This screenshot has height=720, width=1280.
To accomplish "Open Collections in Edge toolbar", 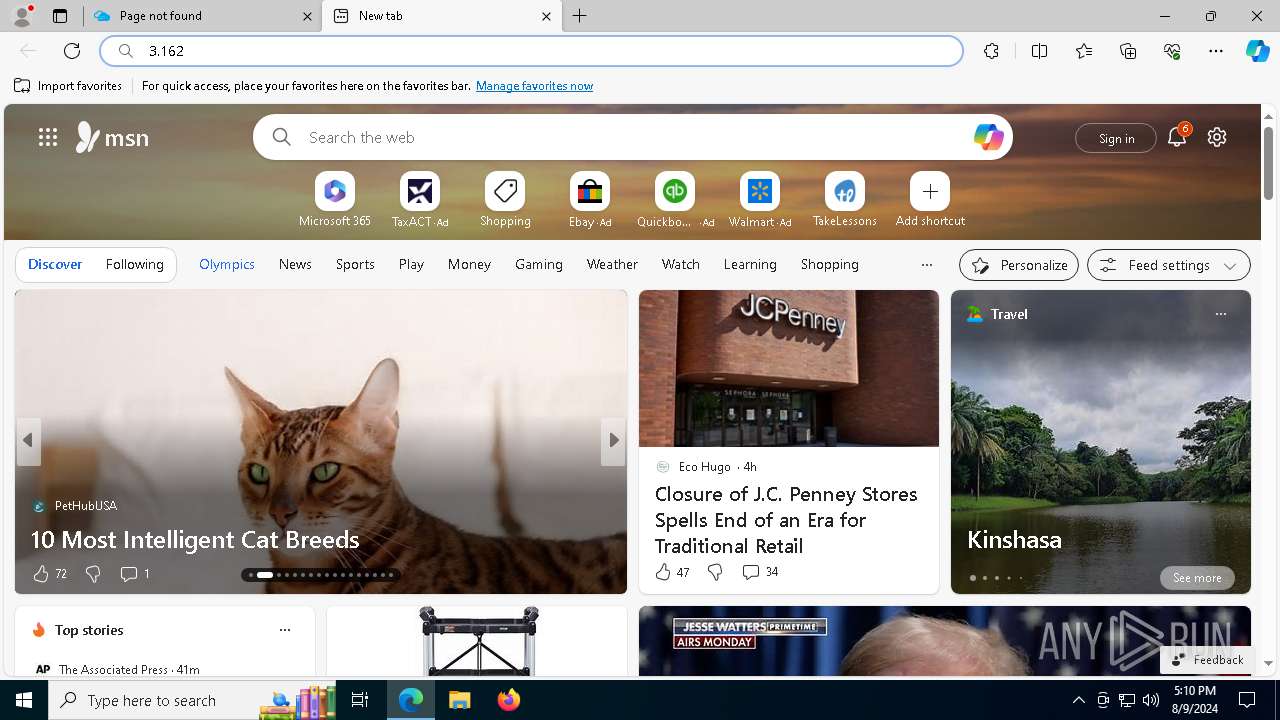I will tap(1128, 51).
